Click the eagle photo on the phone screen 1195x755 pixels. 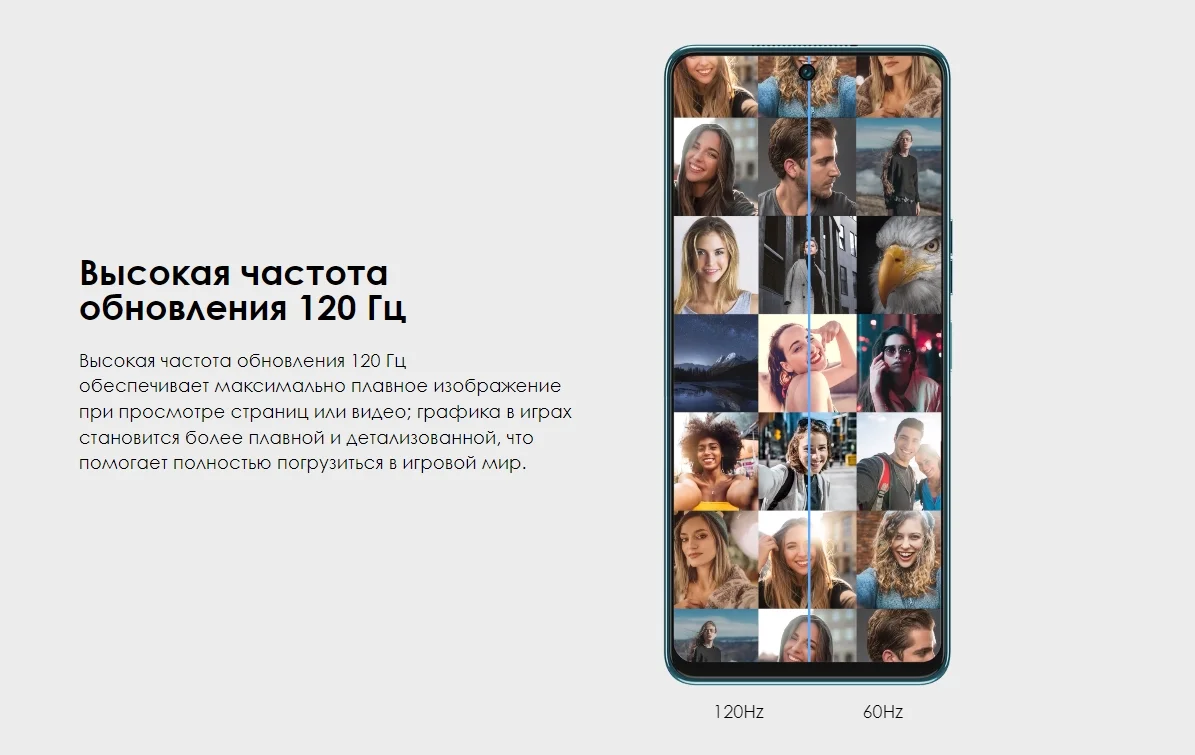pyautogui.click(x=900, y=265)
